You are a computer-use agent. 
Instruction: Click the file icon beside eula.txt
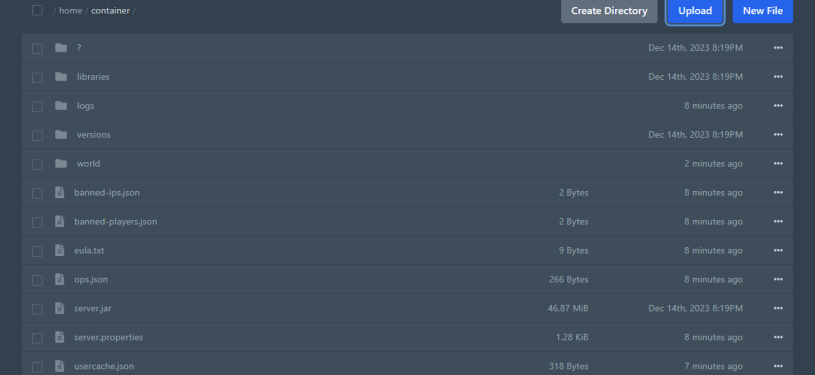[60, 251]
